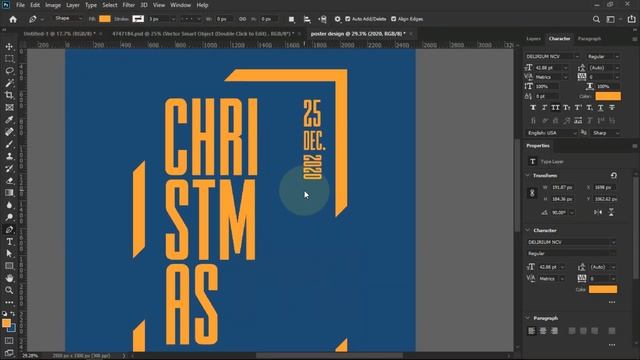Image resolution: width=640 pixels, height=360 pixels.
Task: Open the DELIRIUM NCV font dropdown in Character panel
Action: (552, 57)
